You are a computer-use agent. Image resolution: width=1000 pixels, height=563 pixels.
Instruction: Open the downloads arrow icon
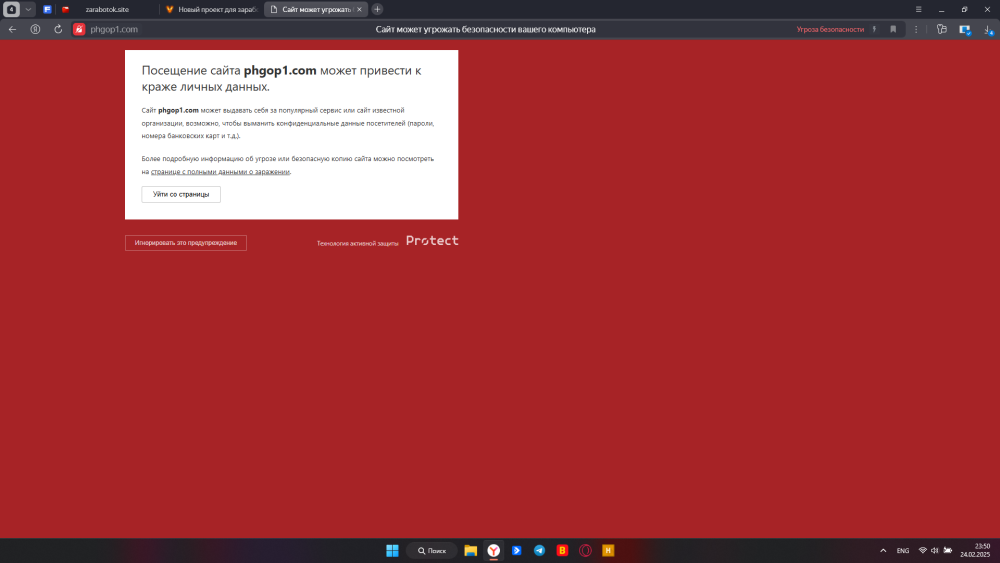(x=987, y=29)
